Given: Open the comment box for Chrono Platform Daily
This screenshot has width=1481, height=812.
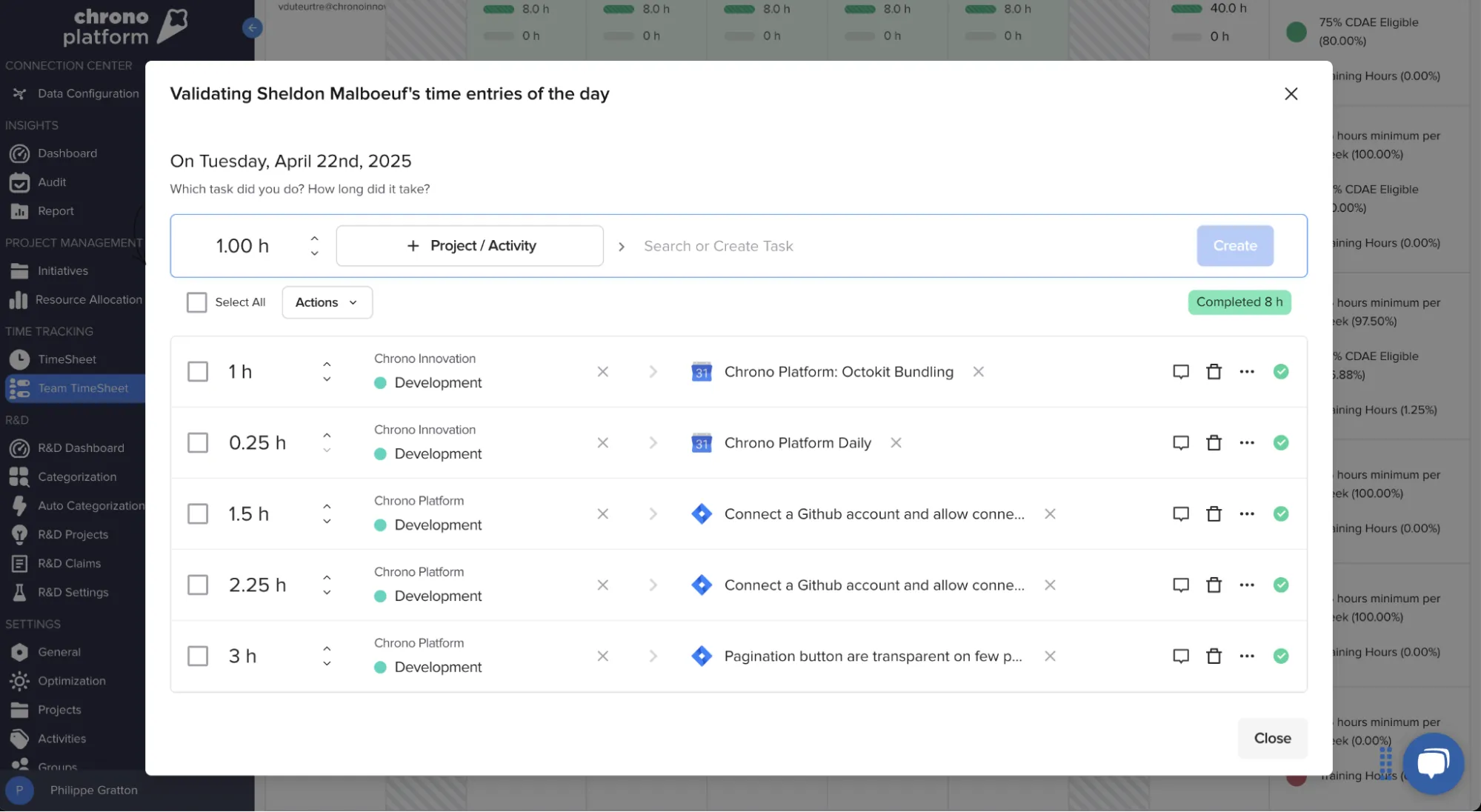Looking at the screenshot, I should (1180, 442).
